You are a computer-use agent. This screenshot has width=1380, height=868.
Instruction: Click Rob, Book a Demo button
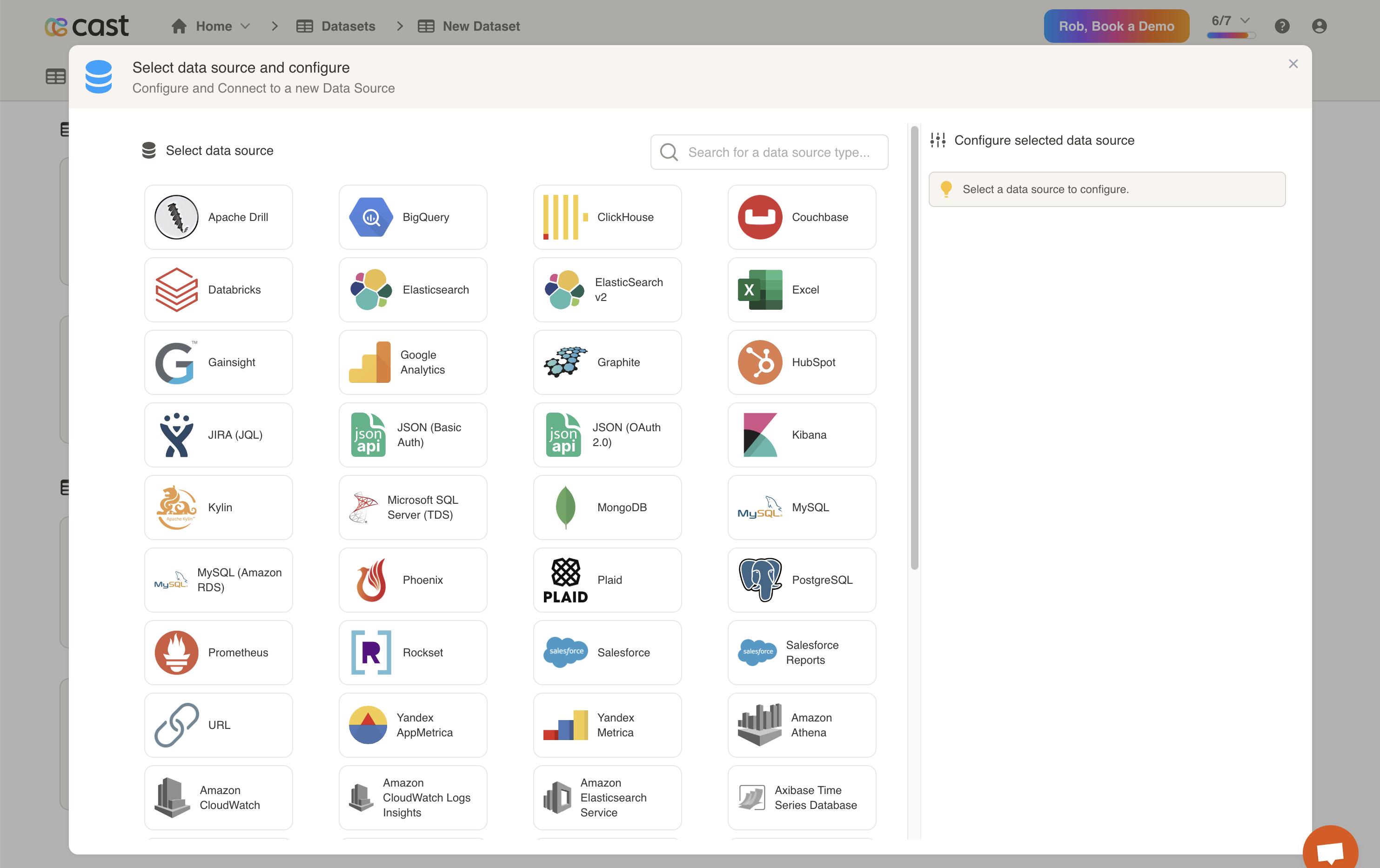coord(1116,26)
